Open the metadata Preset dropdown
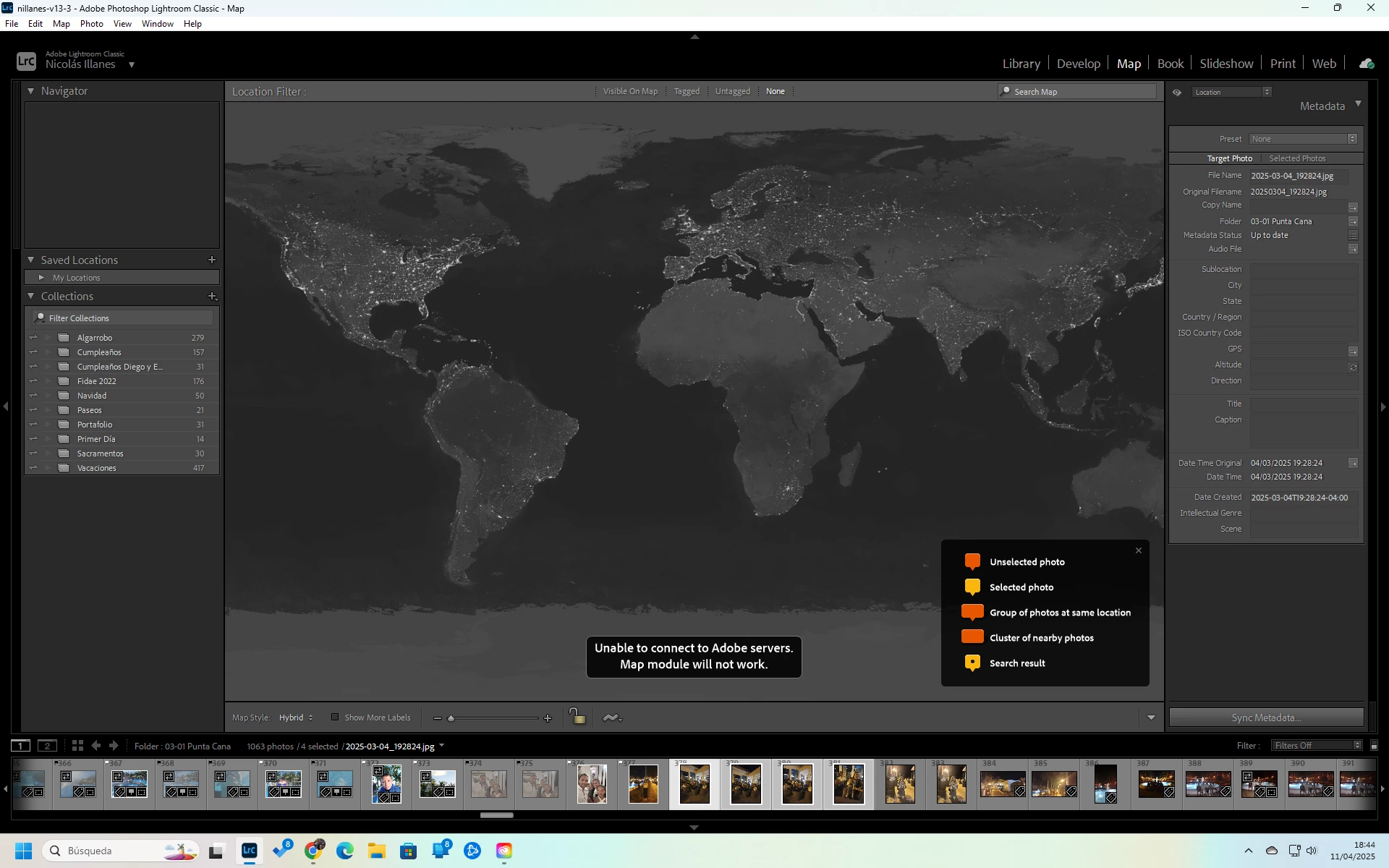The width and height of the screenshot is (1389, 868). (1303, 139)
